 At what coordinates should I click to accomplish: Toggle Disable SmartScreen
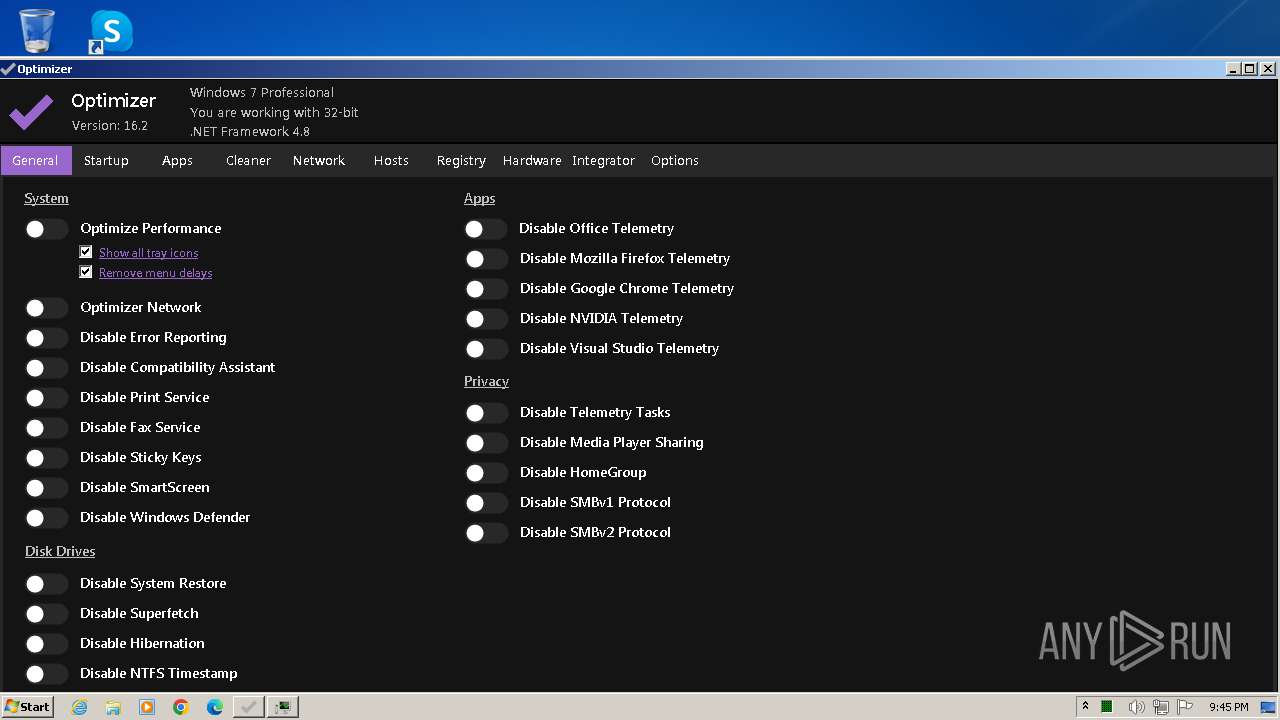point(46,488)
